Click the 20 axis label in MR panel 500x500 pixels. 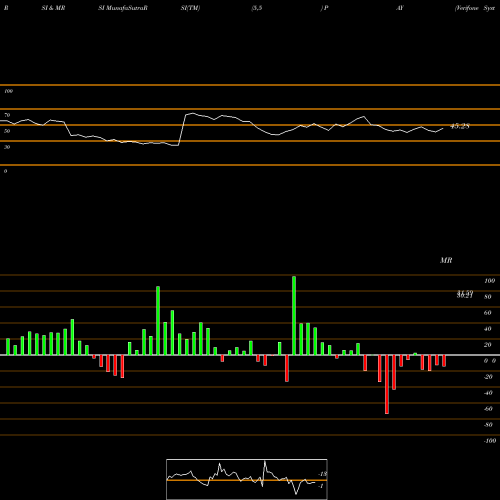(x=488, y=345)
